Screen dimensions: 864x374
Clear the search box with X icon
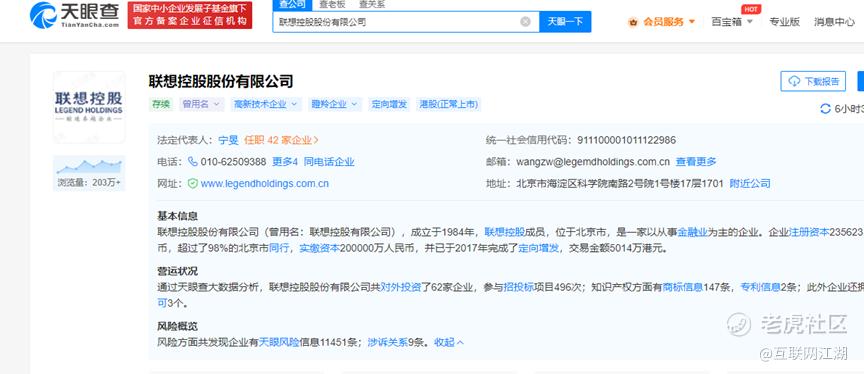coord(525,22)
